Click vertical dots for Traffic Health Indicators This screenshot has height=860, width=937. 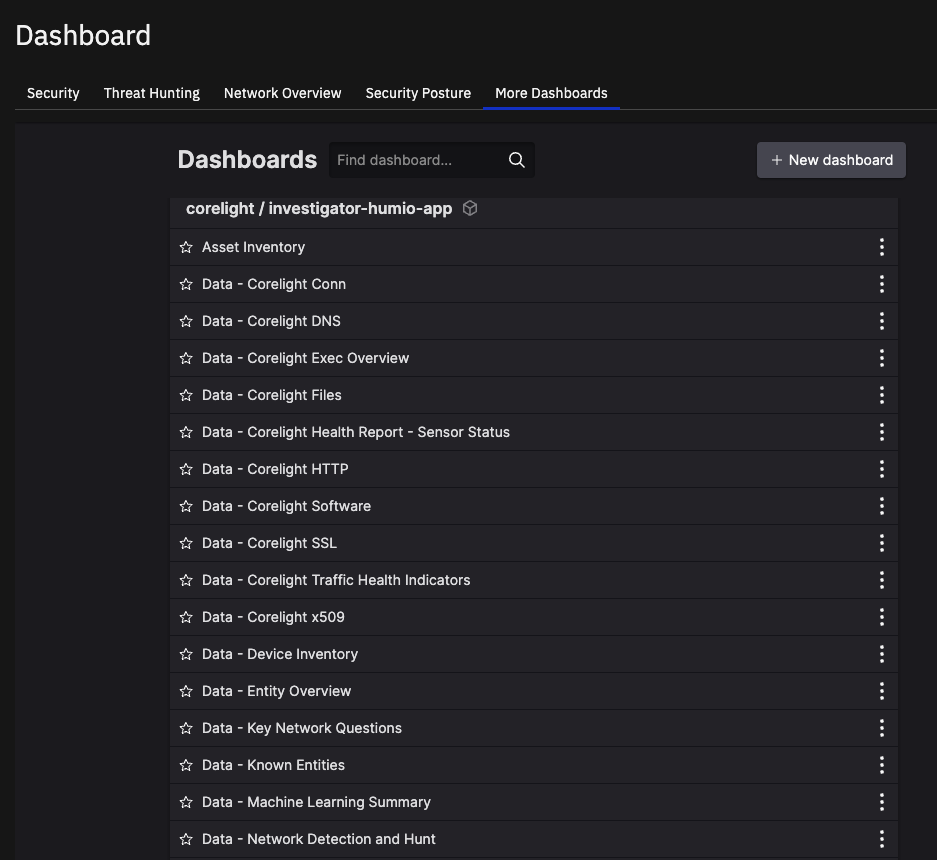click(x=881, y=581)
